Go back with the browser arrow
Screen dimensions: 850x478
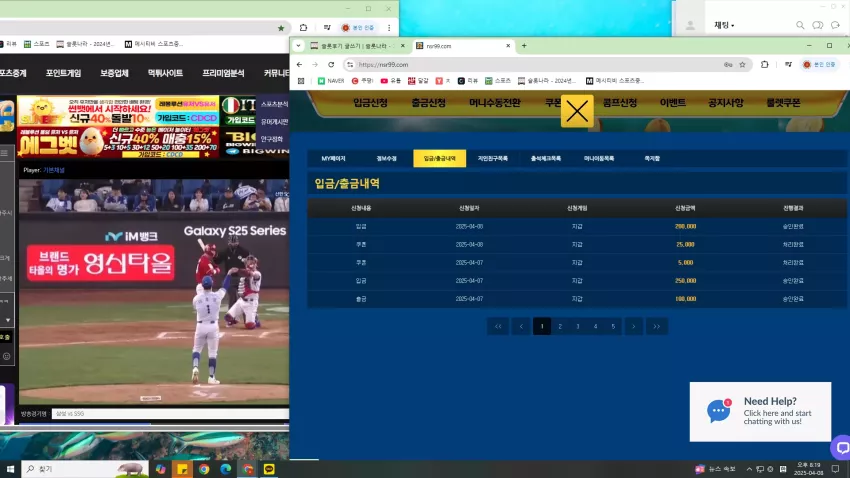pos(299,64)
